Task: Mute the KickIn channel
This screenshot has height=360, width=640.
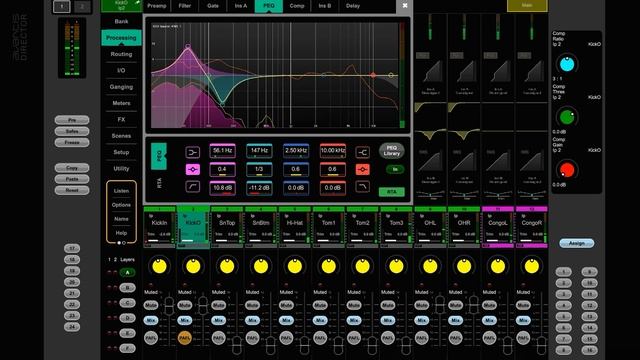Action: 151,305
